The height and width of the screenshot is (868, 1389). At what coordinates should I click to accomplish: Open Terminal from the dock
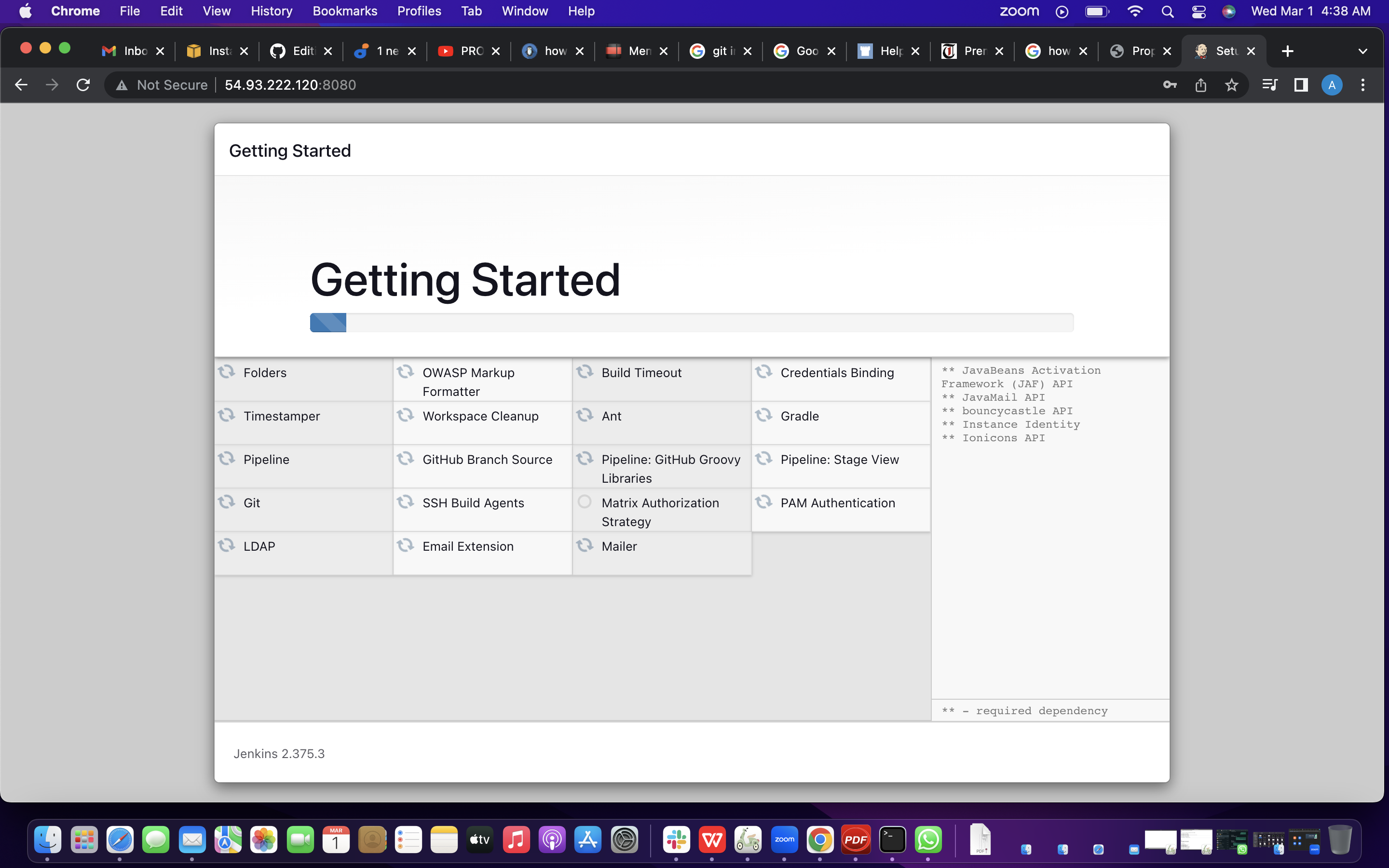click(x=892, y=840)
